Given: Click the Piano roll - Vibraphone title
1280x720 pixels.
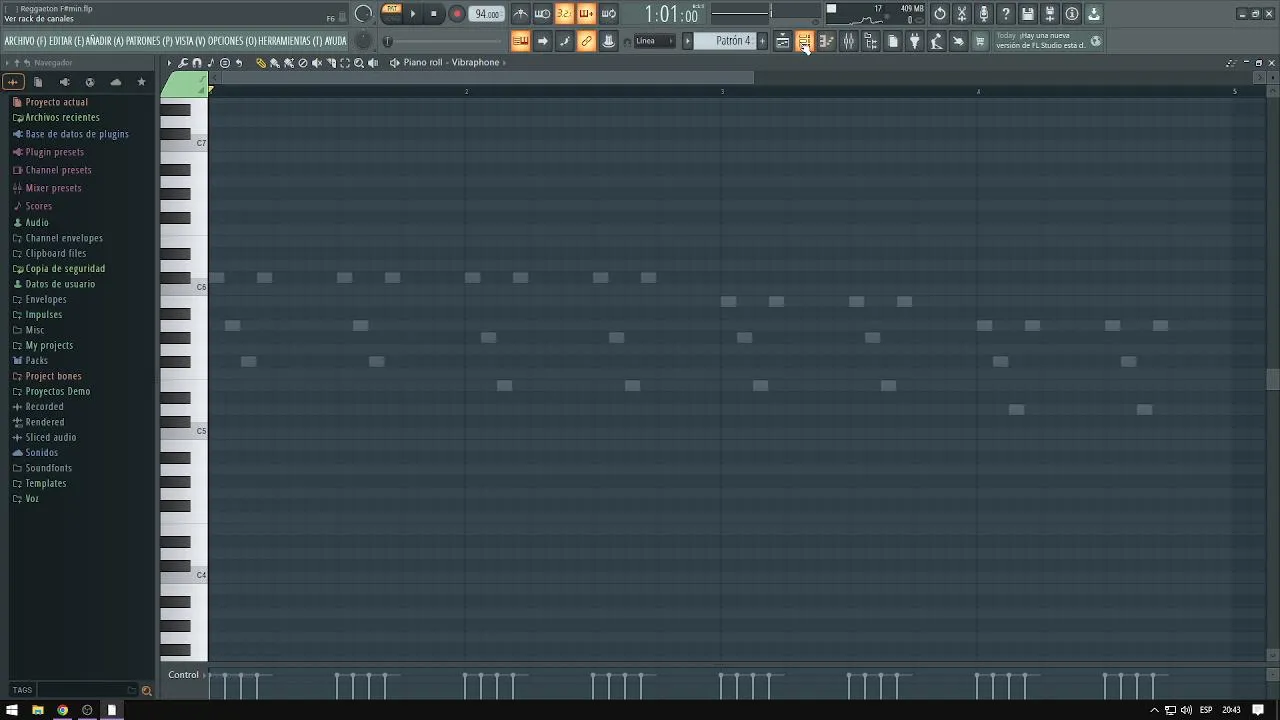Looking at the screenshot, I should point(451,62).
